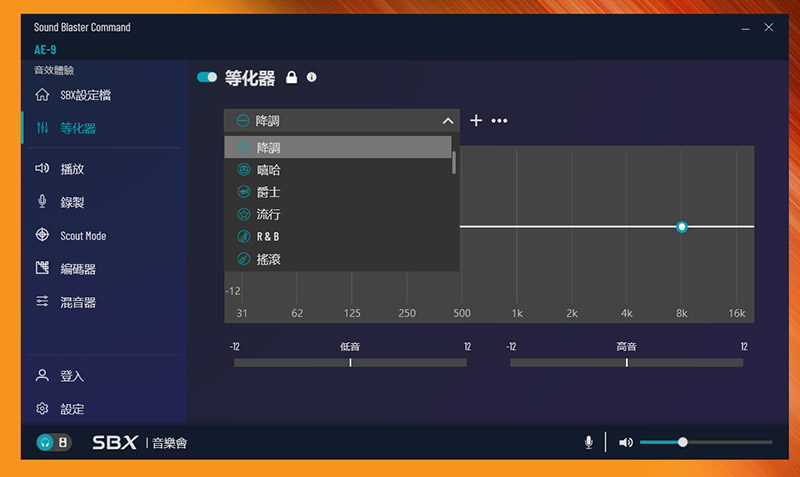Click the preset list scrollbar

pyautogui.click(x=454, y=162)
